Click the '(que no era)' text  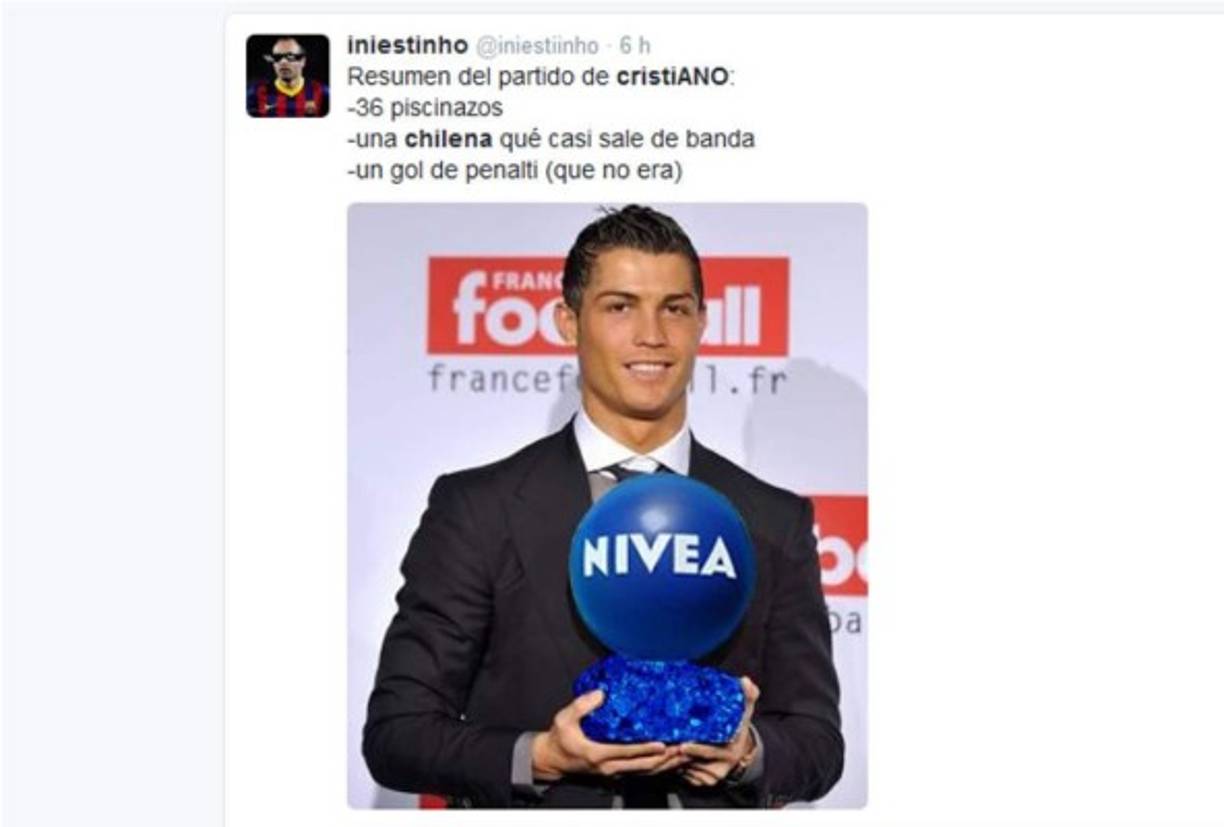pyautogui.click(x=614, y=172)
